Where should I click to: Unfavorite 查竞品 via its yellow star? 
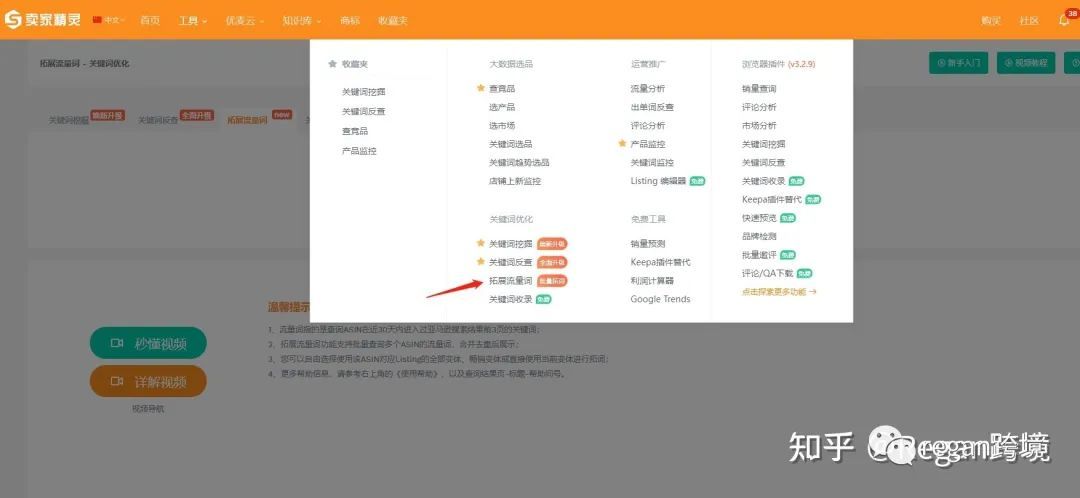(x=481, y=89)
